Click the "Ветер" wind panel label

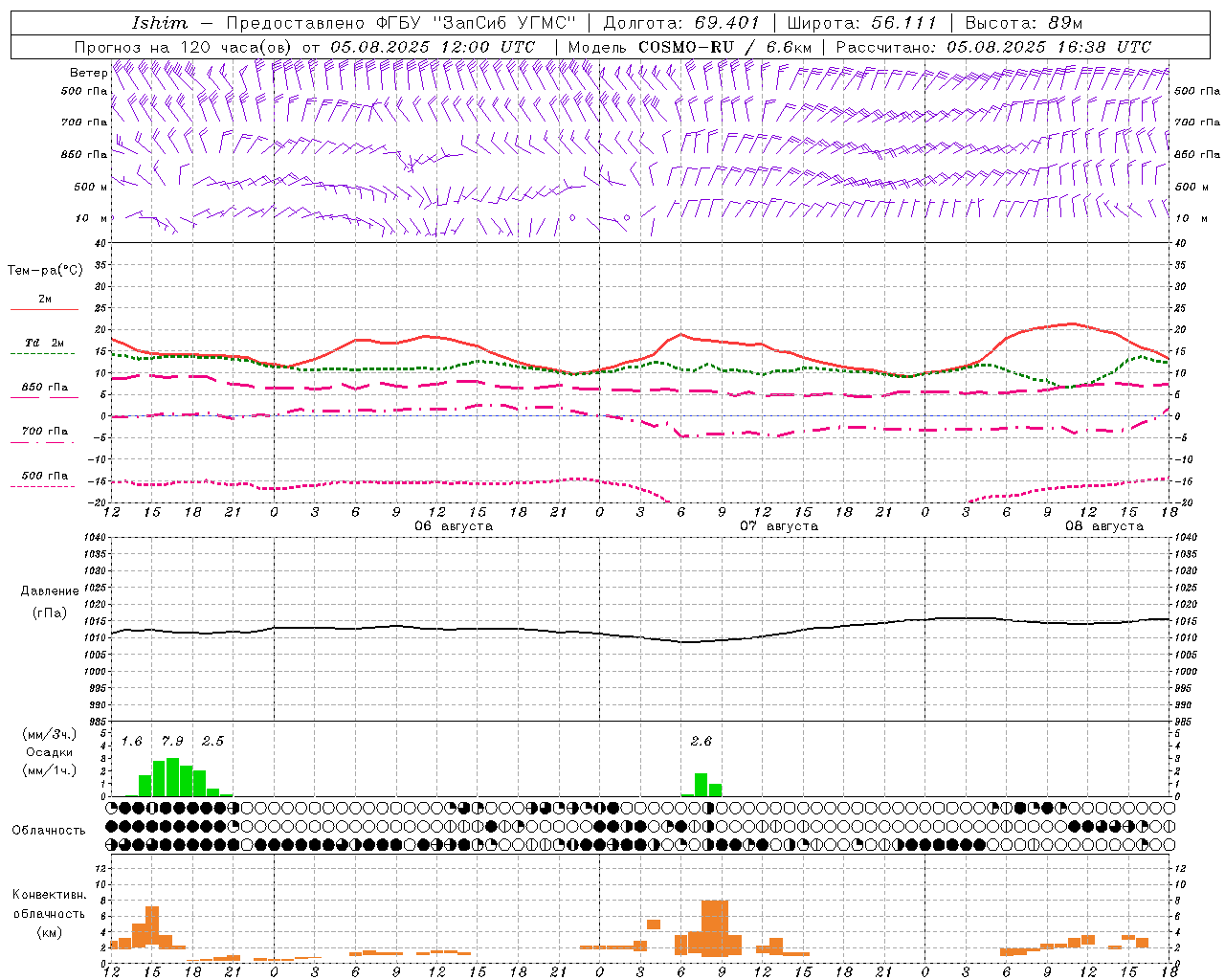[88, 73]
